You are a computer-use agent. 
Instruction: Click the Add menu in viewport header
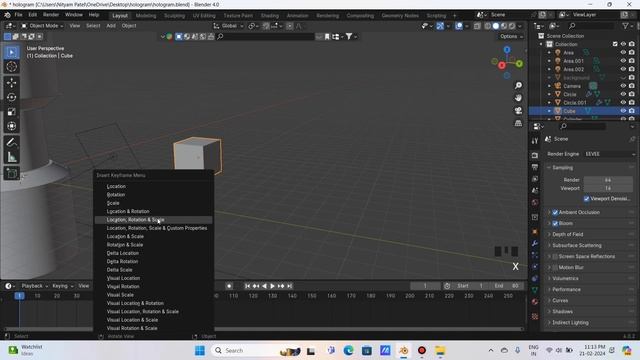pos(111,26)
